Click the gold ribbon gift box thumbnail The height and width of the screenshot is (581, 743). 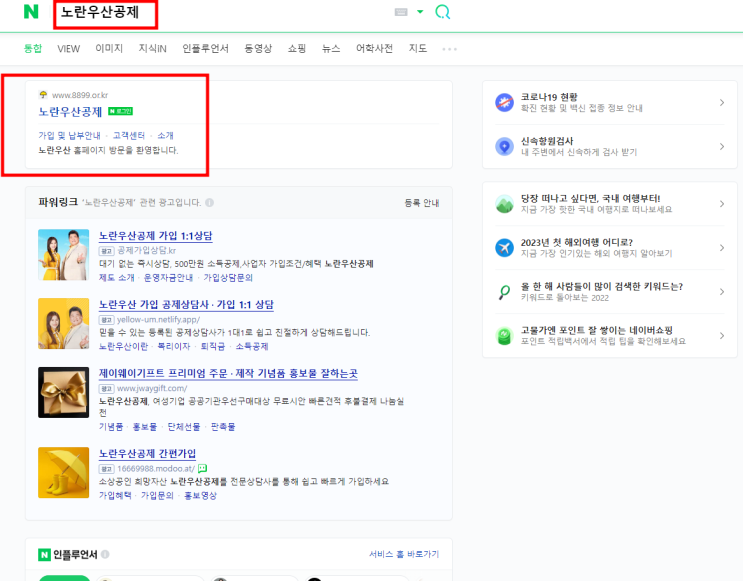click(x=63, y=392)
